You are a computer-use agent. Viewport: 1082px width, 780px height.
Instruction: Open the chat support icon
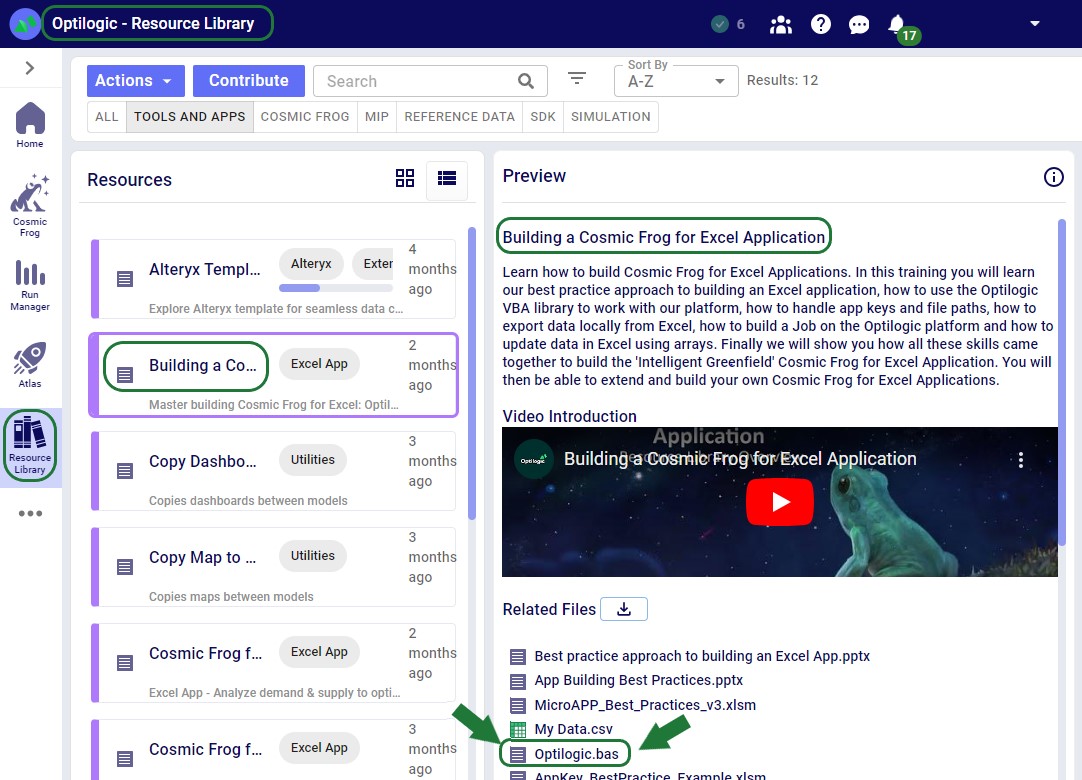(858, 25)
